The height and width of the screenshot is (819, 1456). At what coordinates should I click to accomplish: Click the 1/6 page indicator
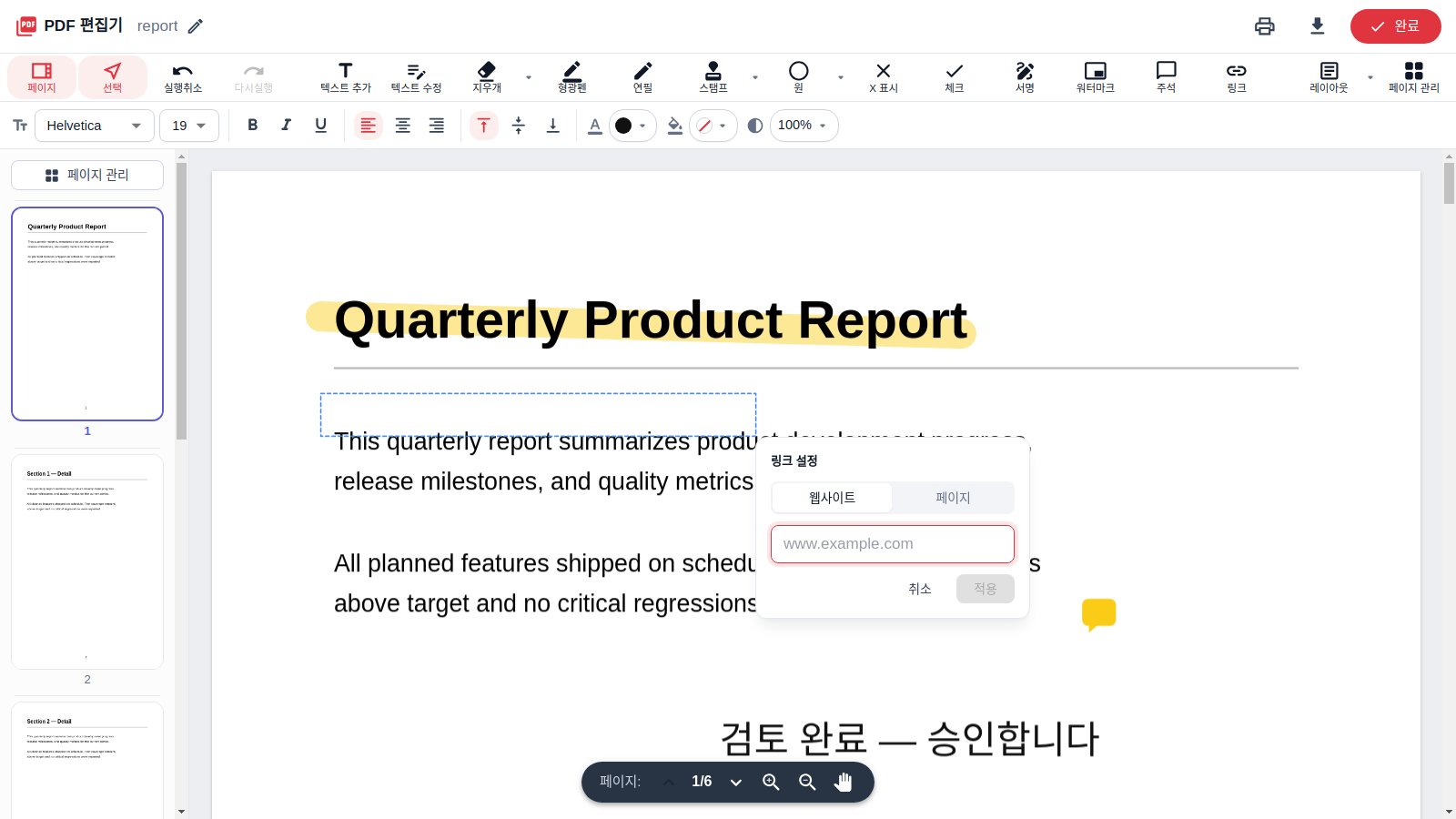(702, 782)
